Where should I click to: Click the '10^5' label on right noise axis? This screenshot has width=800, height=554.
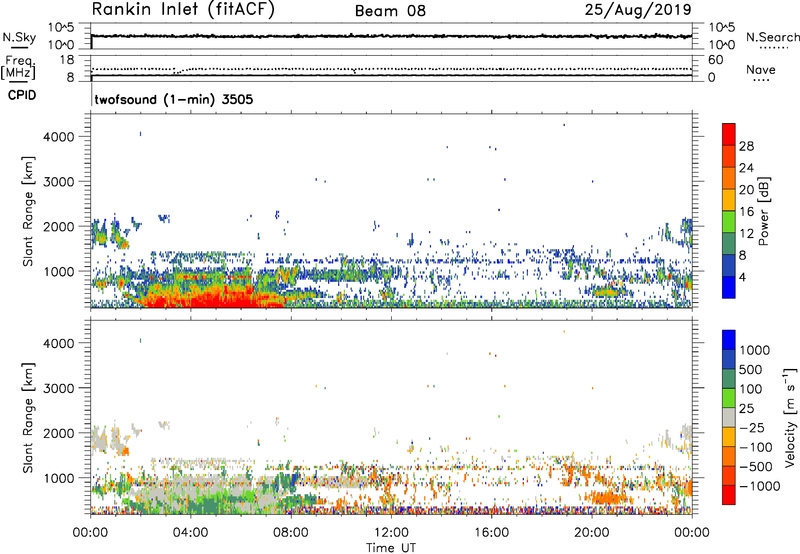coord(721,28)
